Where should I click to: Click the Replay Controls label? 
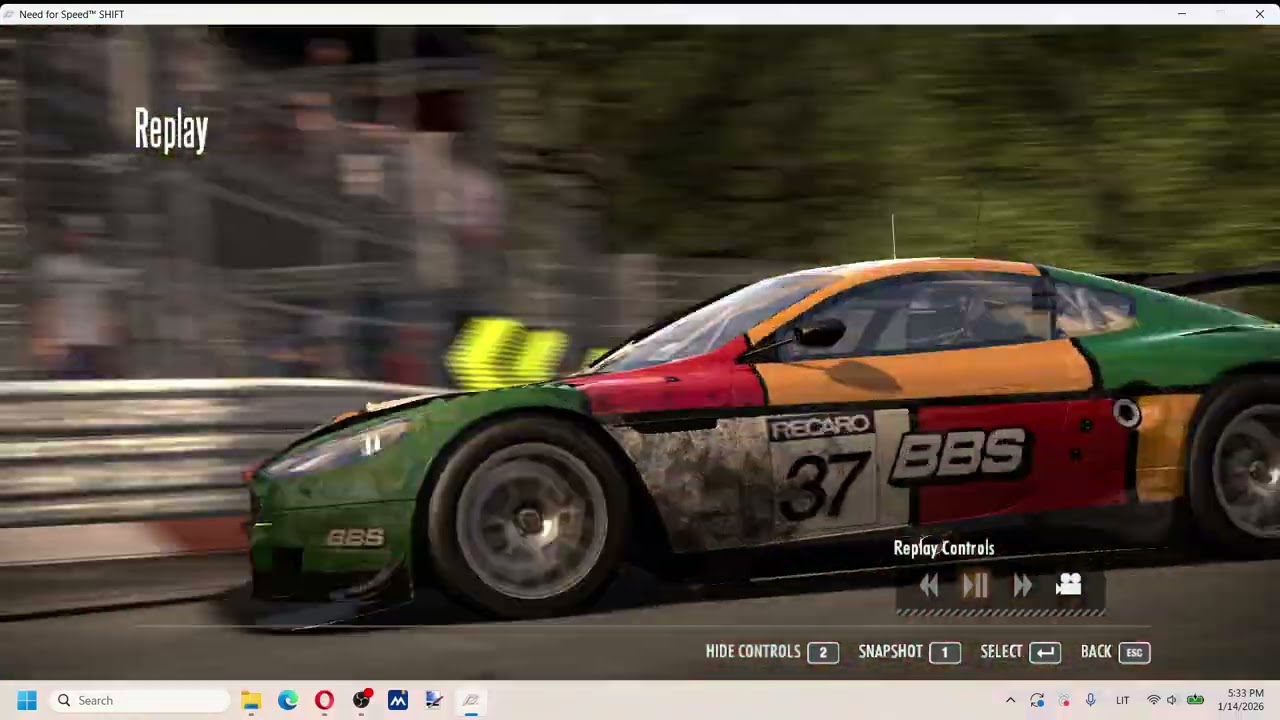944,548
